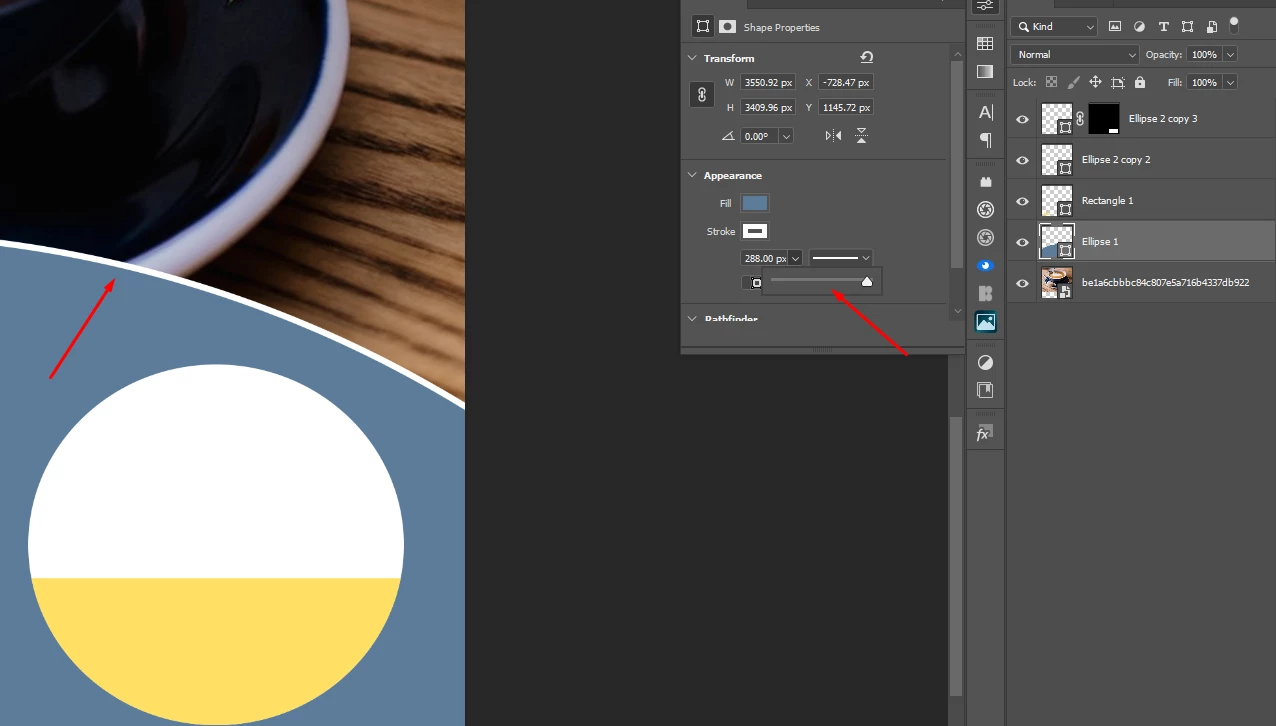This screenshot has width=1276, height=726.
Task: Lock transparent pixels
Action: pyautogui.click(x=1052, y=82)
